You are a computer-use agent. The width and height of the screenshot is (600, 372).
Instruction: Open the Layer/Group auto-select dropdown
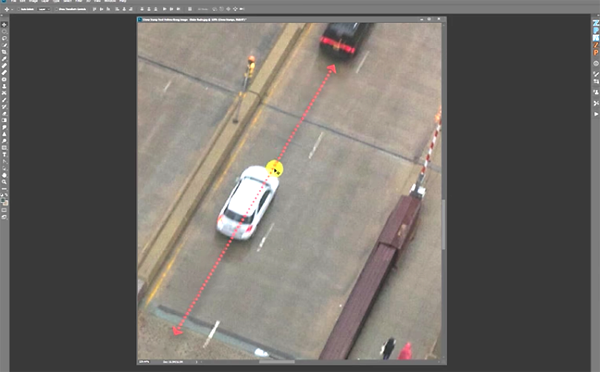44,9
